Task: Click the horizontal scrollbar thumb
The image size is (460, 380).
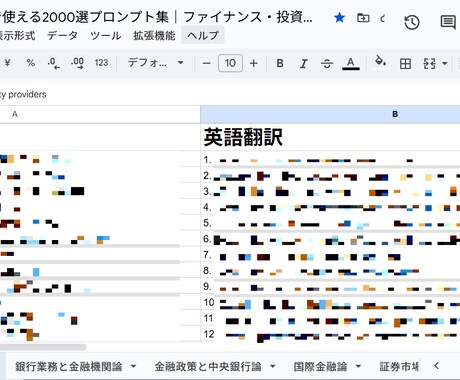Action: click(43, 347)
